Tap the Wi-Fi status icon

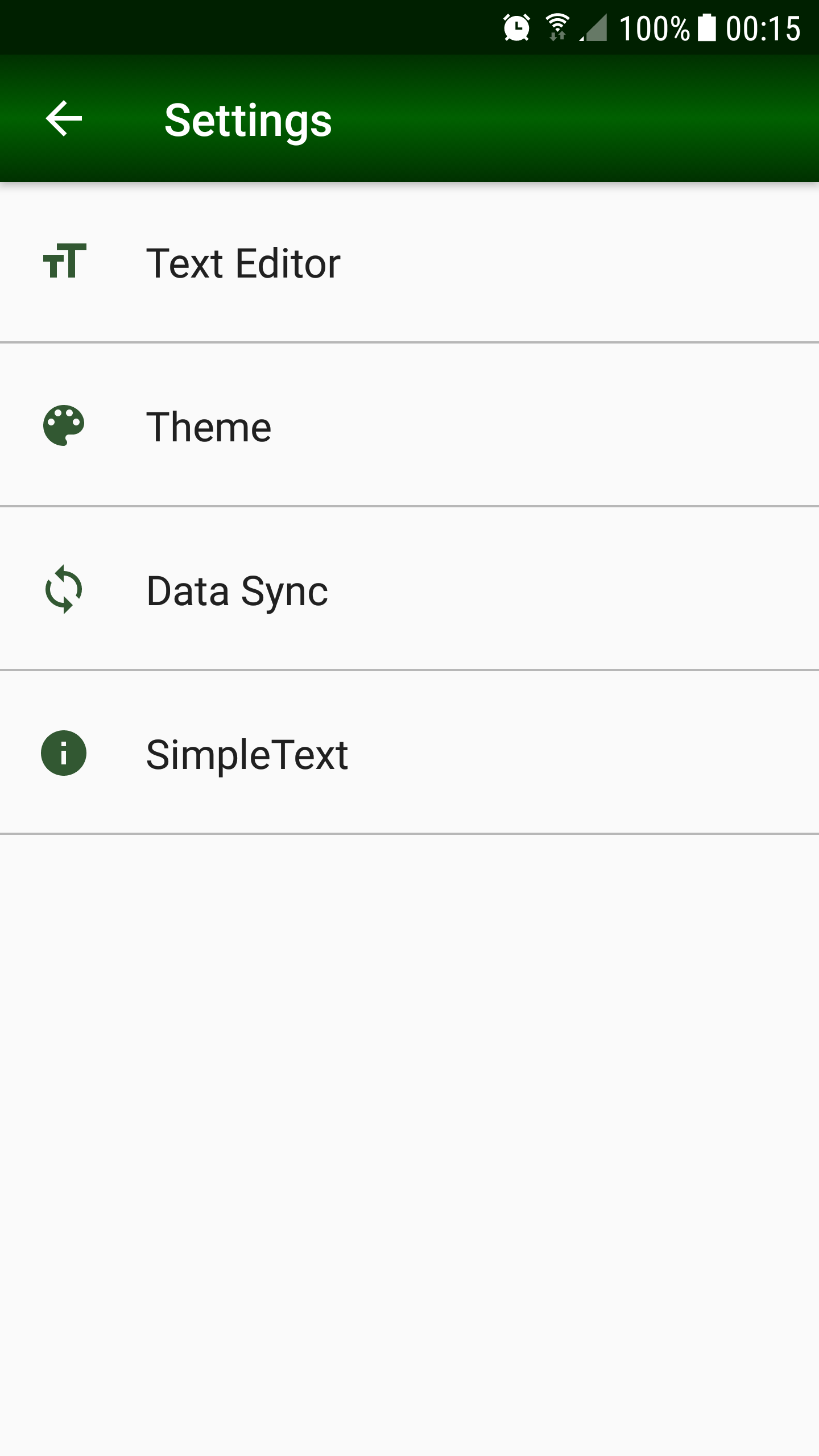pos(557,28)
